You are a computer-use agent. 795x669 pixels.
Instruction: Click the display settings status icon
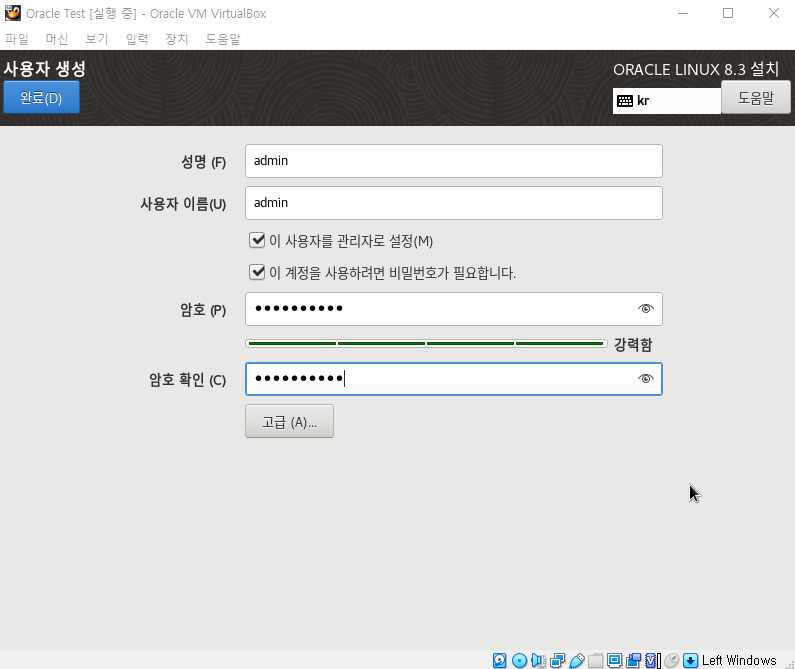point(614,660)
